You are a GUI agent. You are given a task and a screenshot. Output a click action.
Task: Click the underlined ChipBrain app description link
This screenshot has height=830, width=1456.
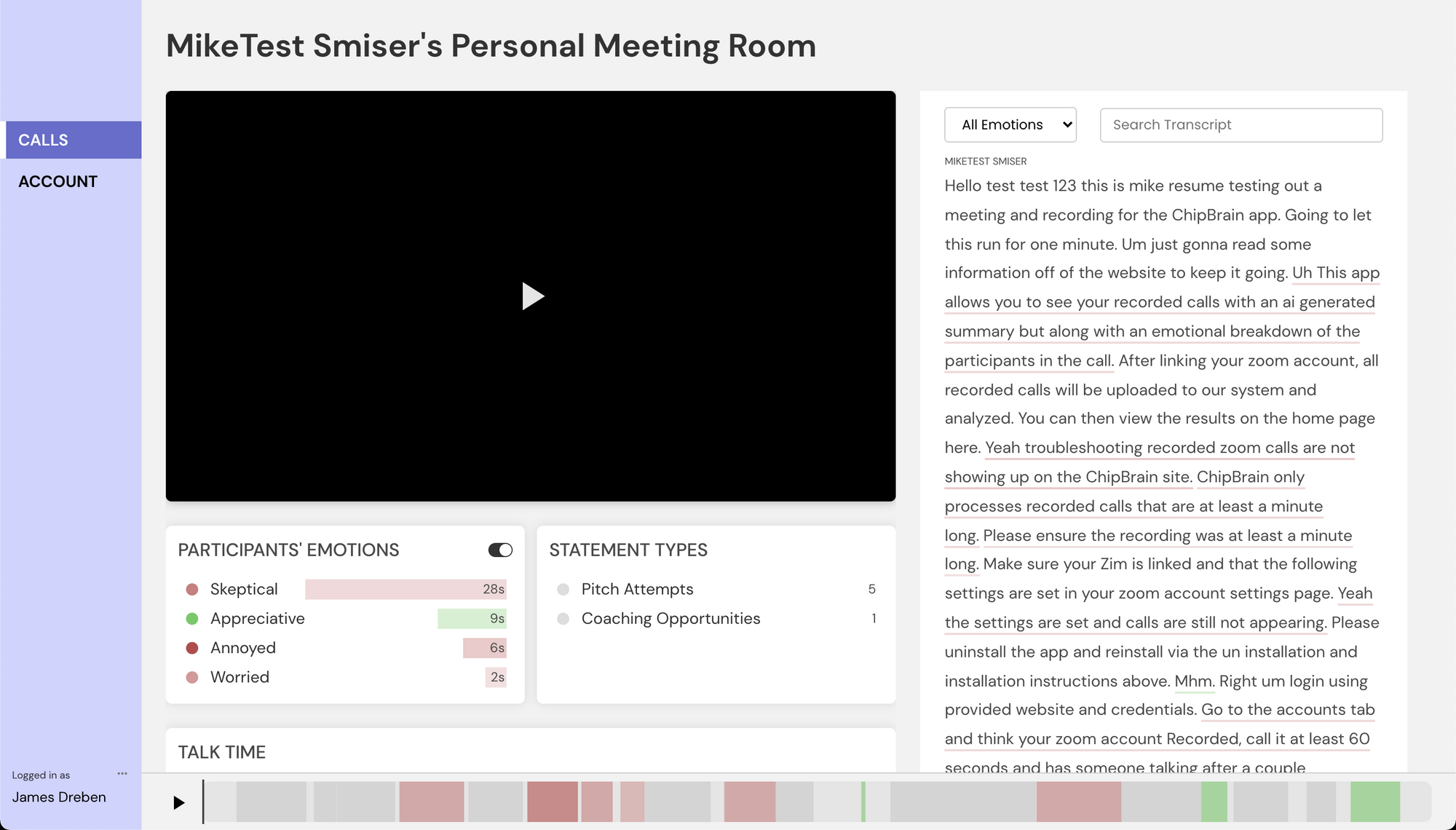tap(1160, 301)
